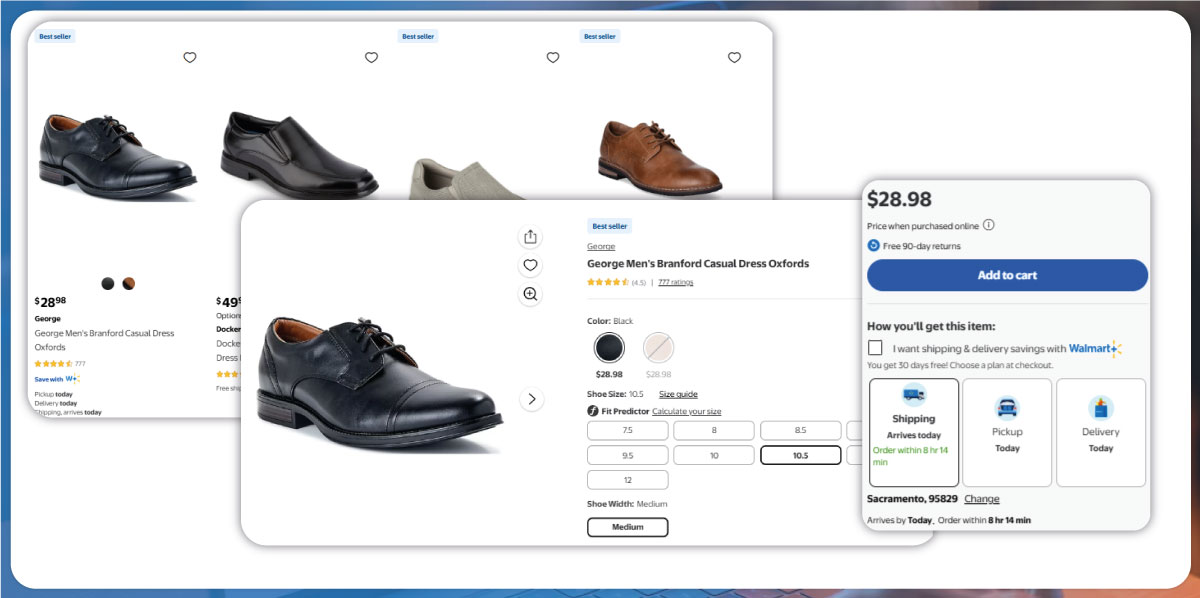Image resolution: width=1200 pixels, height=598 pixels.
Task: Open info icon next to Price when purchased online
Action: 988,225
